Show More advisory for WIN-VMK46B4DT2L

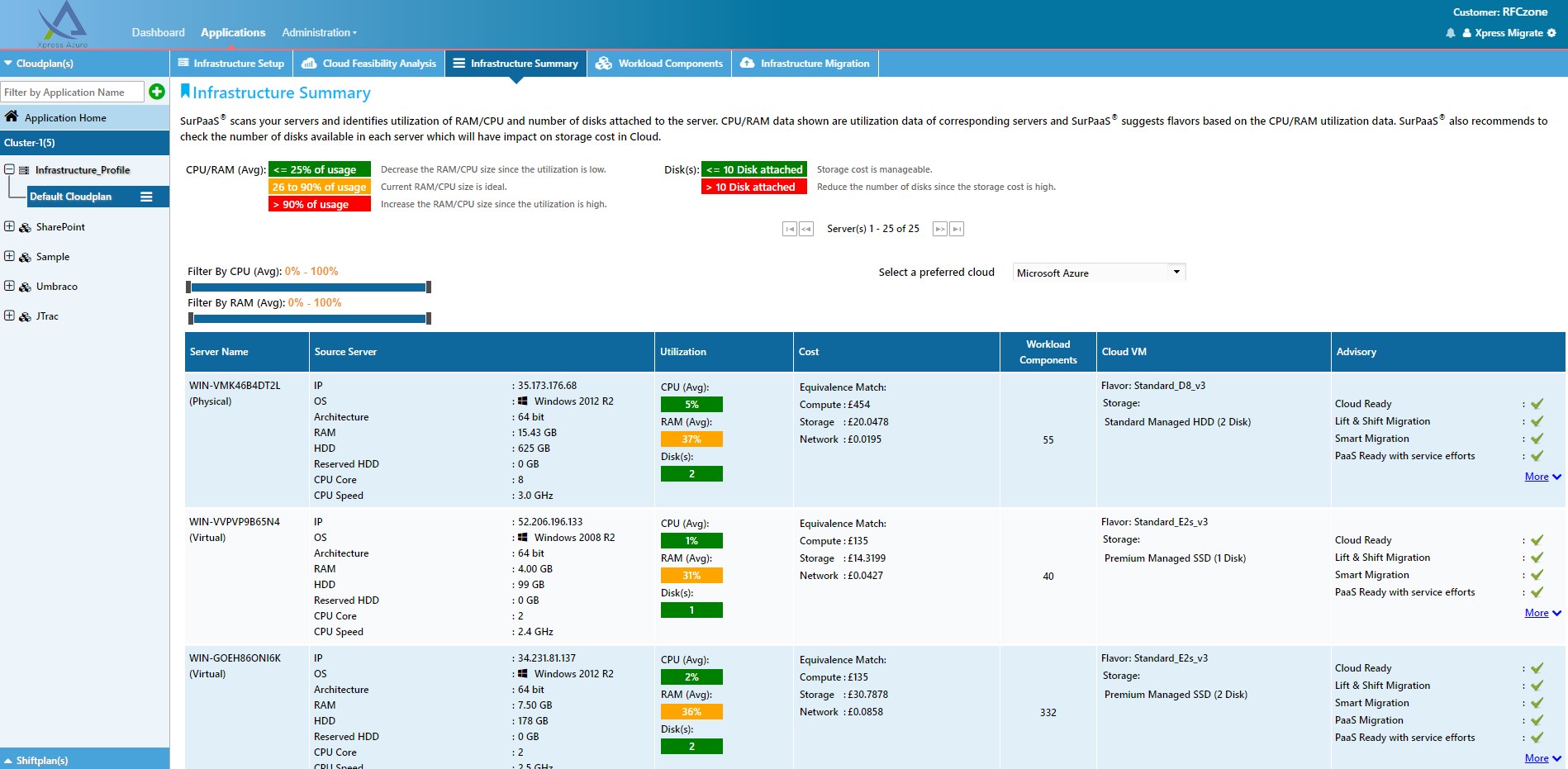point(1542,477)
